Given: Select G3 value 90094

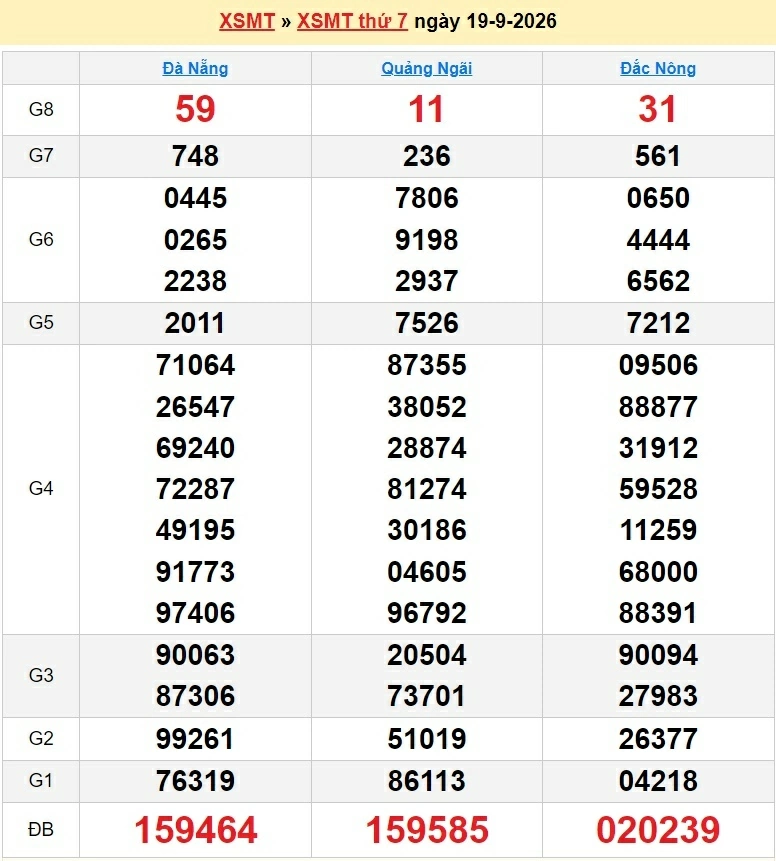Looking at the screenshot, I should point(658,656).
